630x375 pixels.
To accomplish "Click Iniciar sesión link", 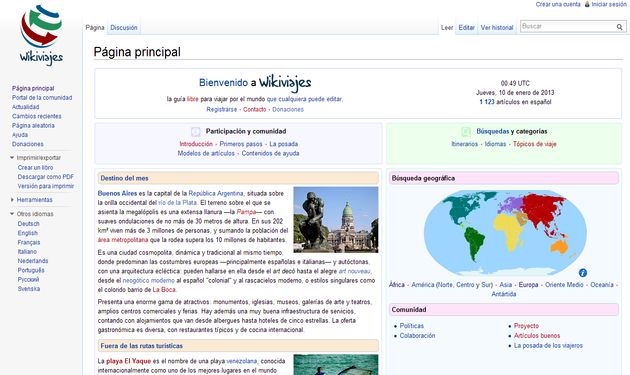I will tap(609, 4).
